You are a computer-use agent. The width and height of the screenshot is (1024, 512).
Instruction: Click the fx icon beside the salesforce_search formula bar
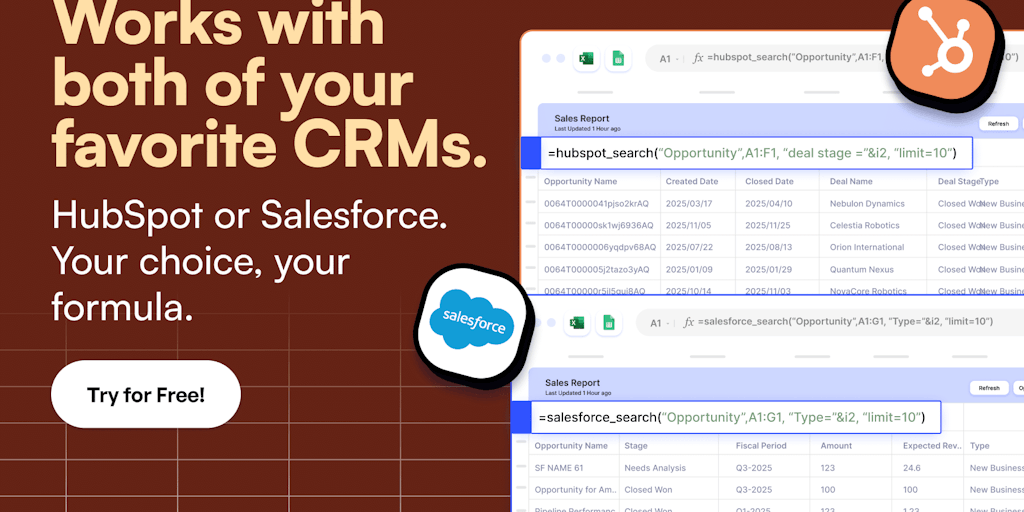point(688,322)
